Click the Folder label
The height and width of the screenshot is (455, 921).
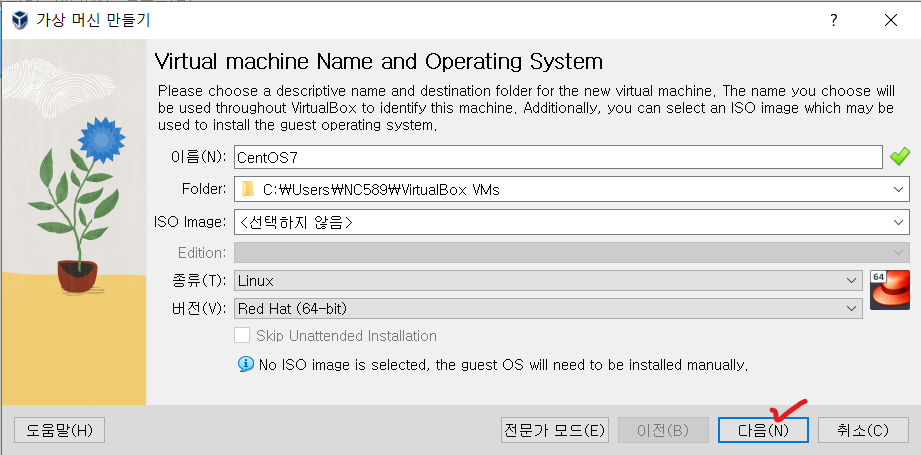(x=204, y=189)
